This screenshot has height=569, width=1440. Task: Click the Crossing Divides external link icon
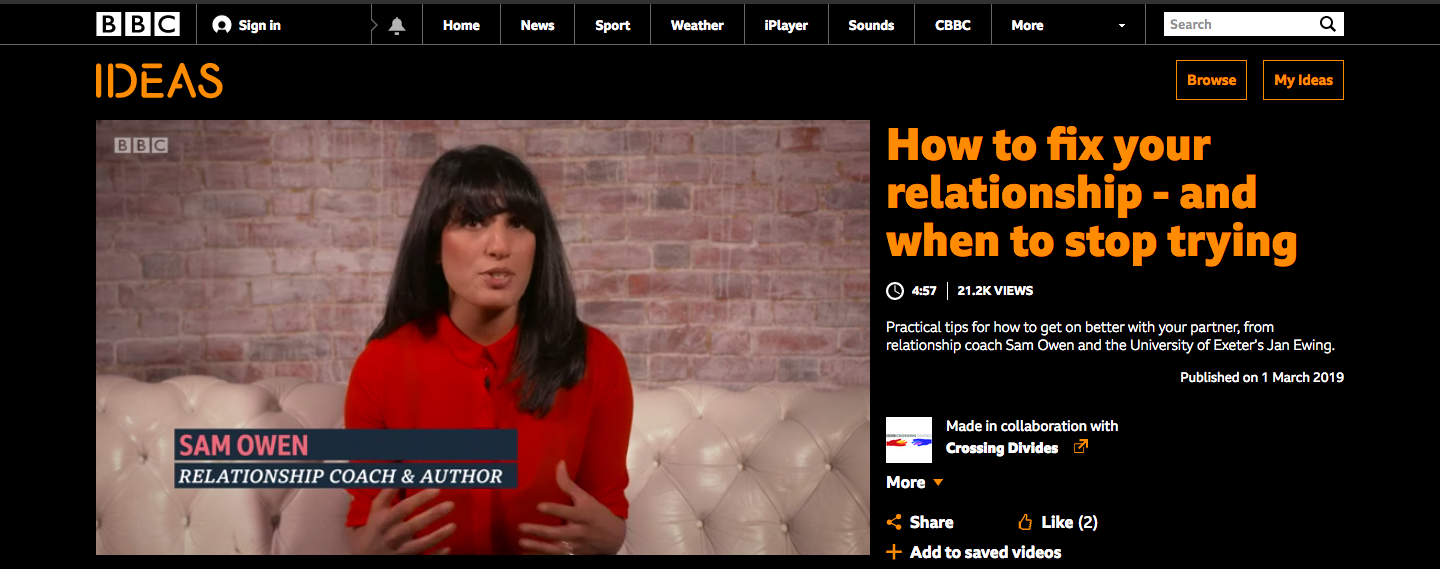click(1080, 447)
